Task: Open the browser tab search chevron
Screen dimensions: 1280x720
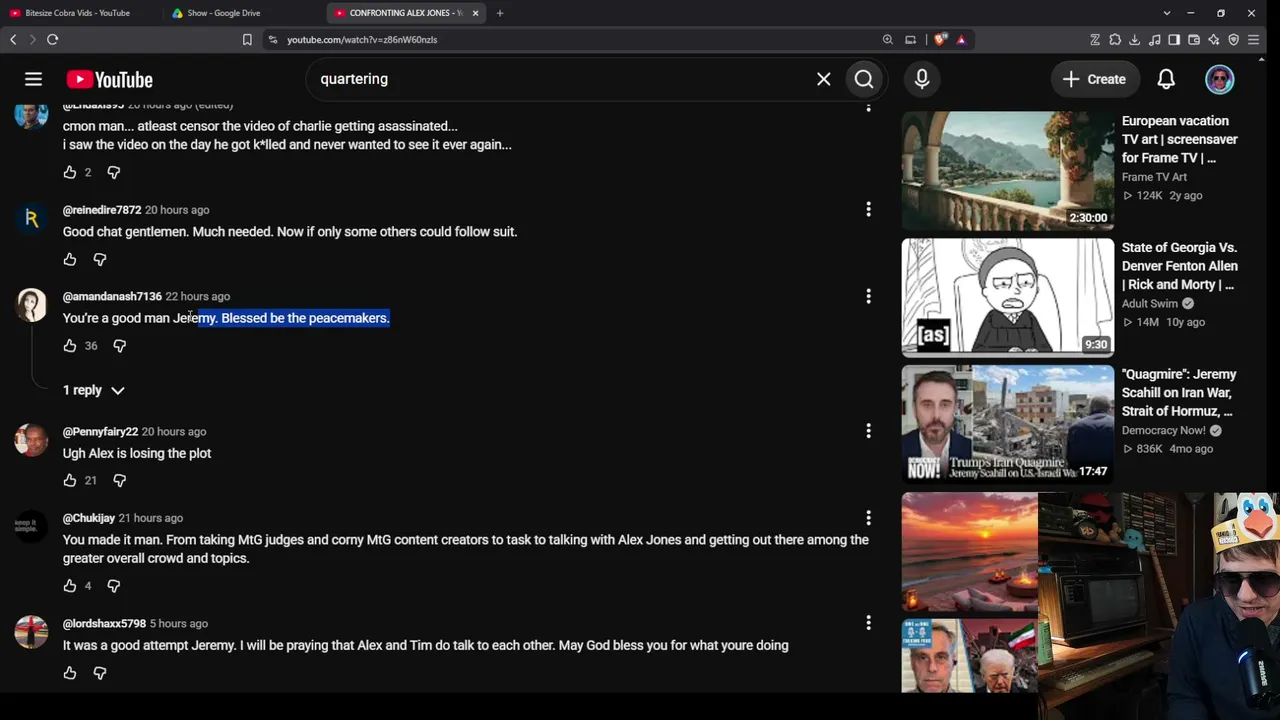Action: click(1166, 13)
